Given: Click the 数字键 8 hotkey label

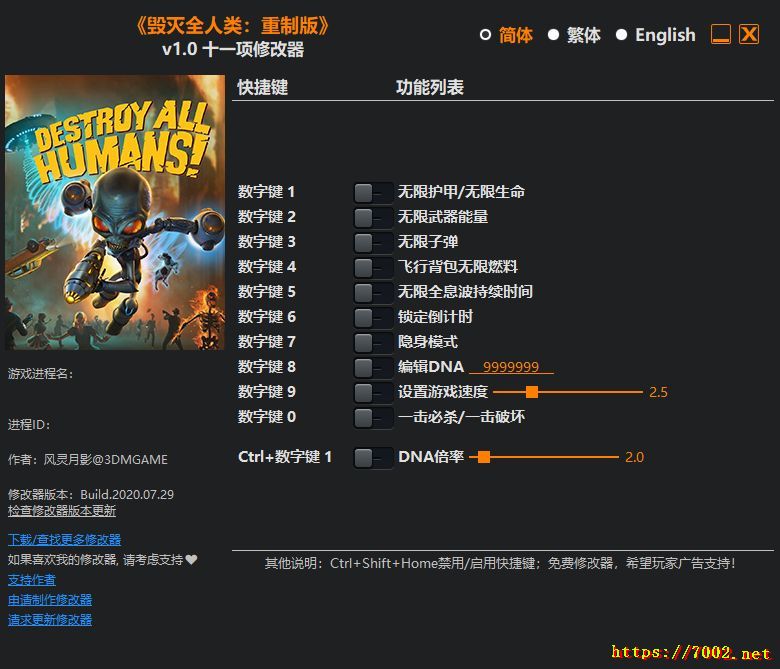Looking at the screenshot, I should [x=266, y=367].
